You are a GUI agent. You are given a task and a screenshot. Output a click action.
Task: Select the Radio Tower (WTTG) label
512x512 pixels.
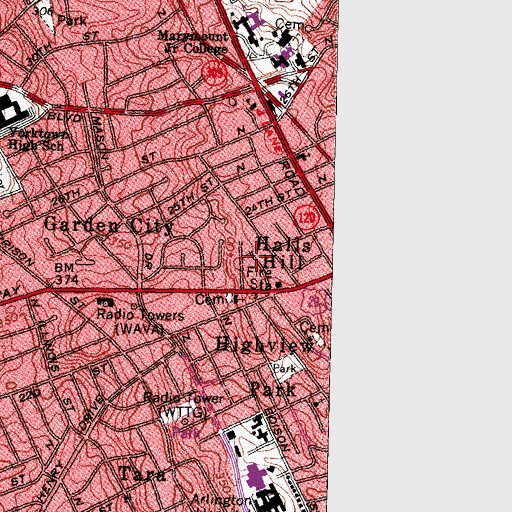[x=184, y=405]
